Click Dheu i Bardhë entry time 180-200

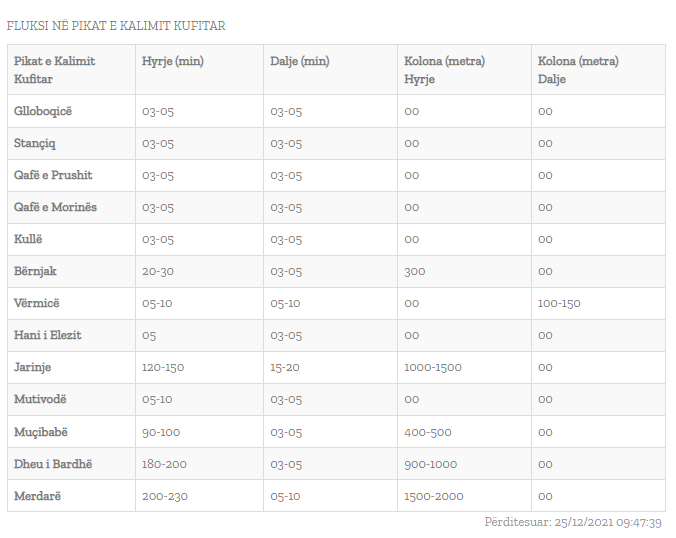point(164,463)
